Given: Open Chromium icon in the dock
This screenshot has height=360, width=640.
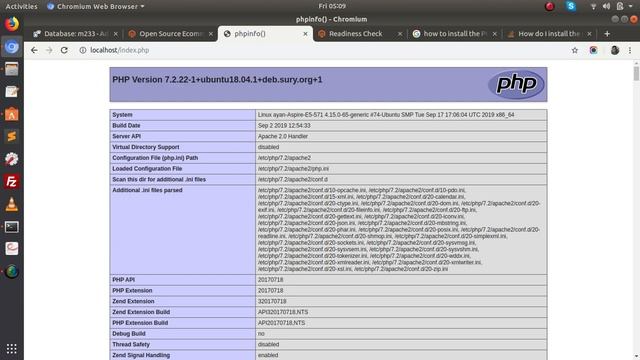Looking at the screenshot, I should [x=11, y=47].
